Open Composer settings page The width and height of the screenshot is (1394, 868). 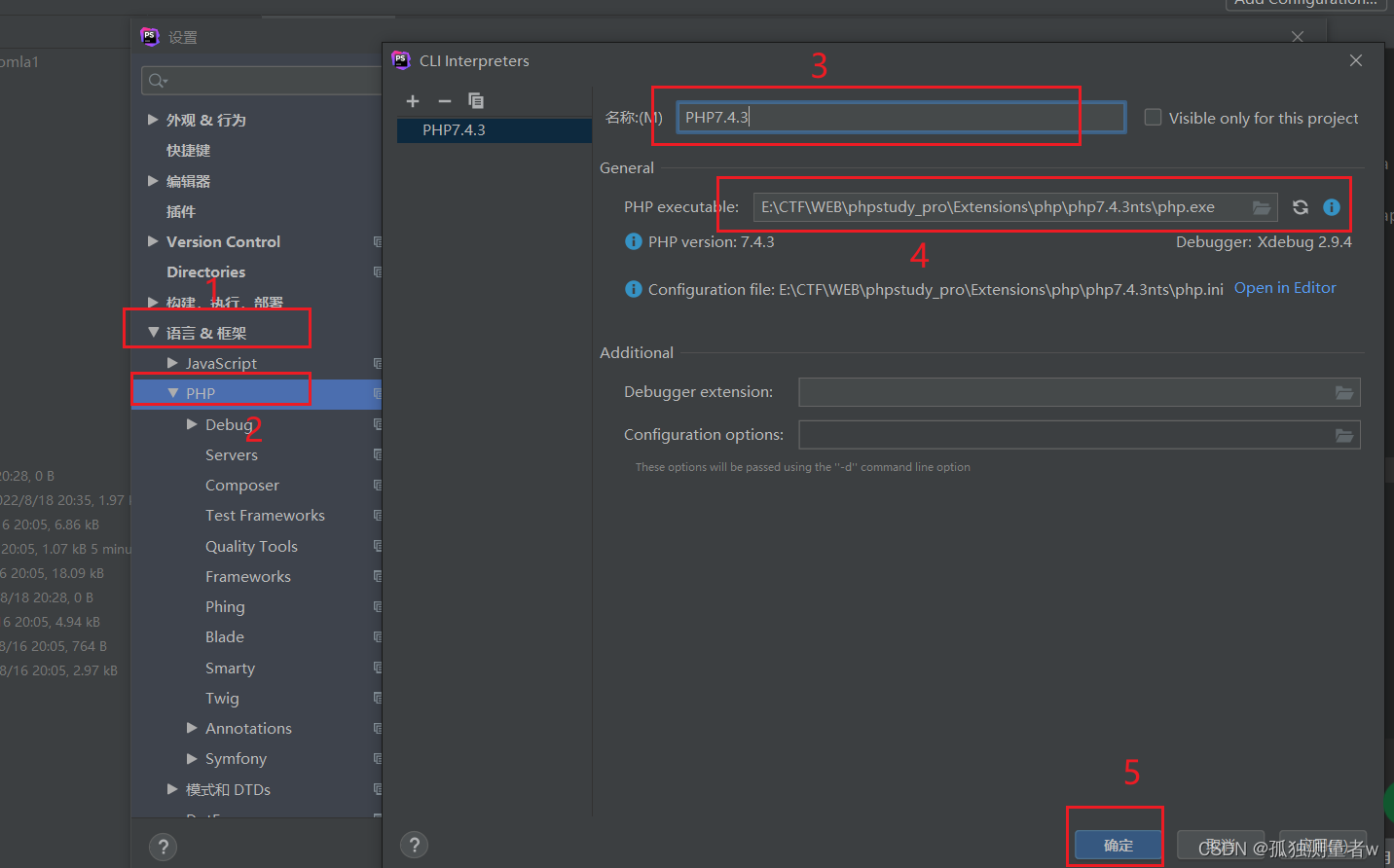coord(242,485)
